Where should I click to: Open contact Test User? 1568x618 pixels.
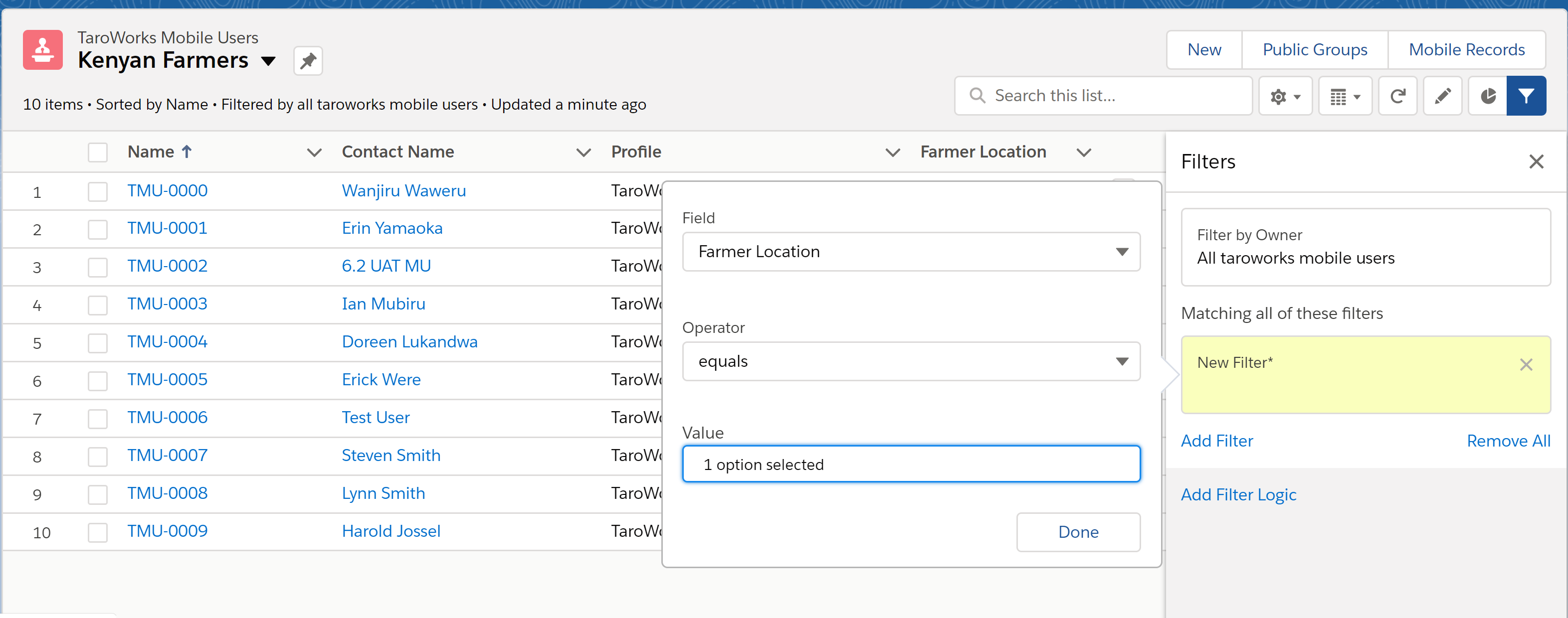376,417
